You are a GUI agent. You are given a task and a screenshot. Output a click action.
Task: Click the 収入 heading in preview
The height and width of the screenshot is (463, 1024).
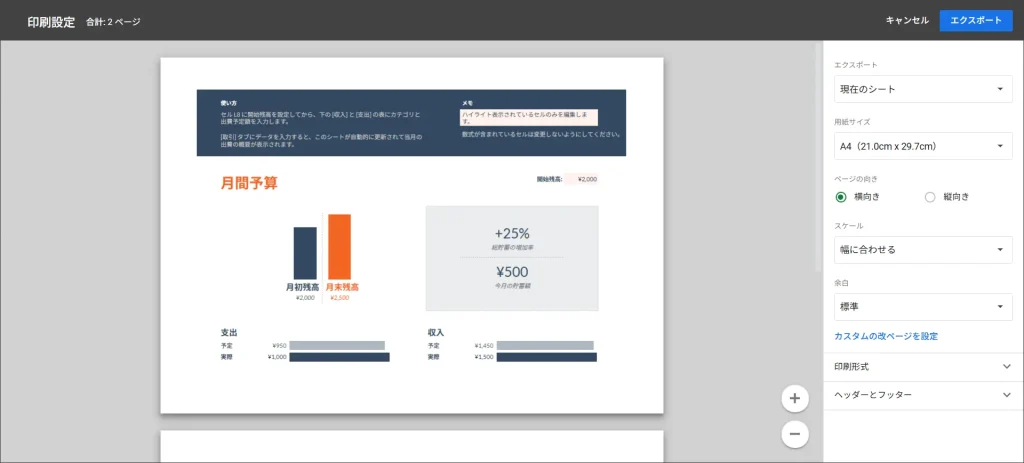pyautogui.click(x=436, y=332)
